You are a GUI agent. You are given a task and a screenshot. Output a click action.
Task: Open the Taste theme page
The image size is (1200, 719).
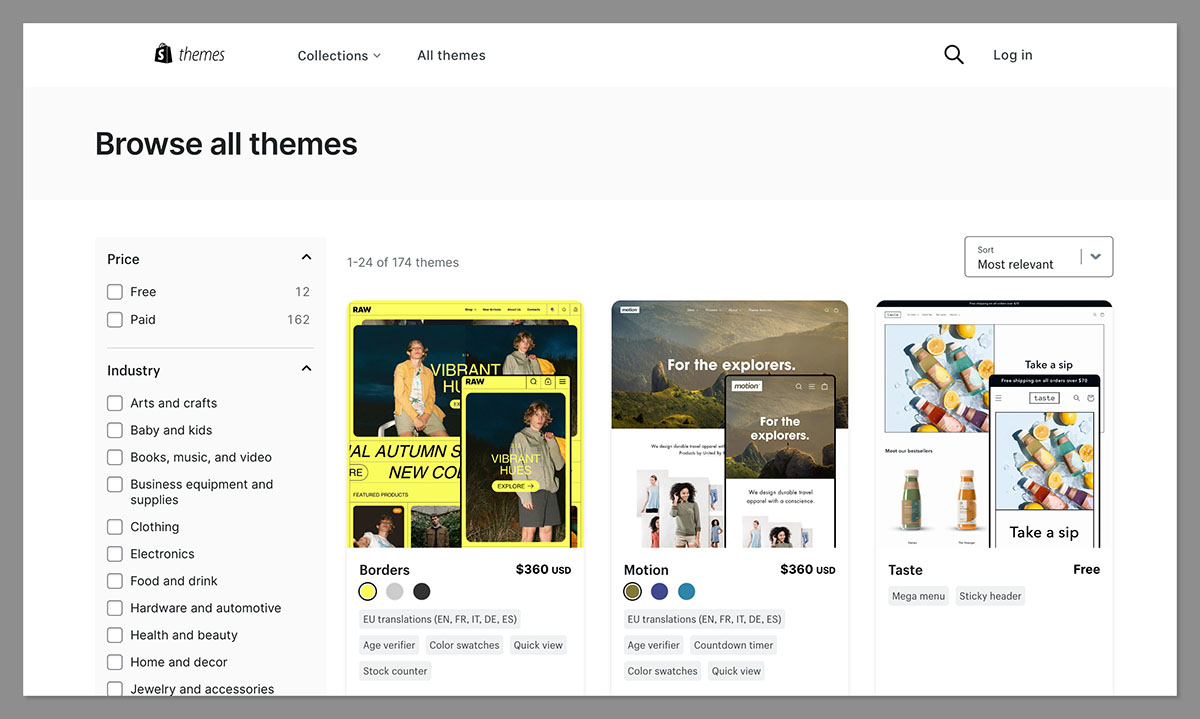click(x=905, y=569)
